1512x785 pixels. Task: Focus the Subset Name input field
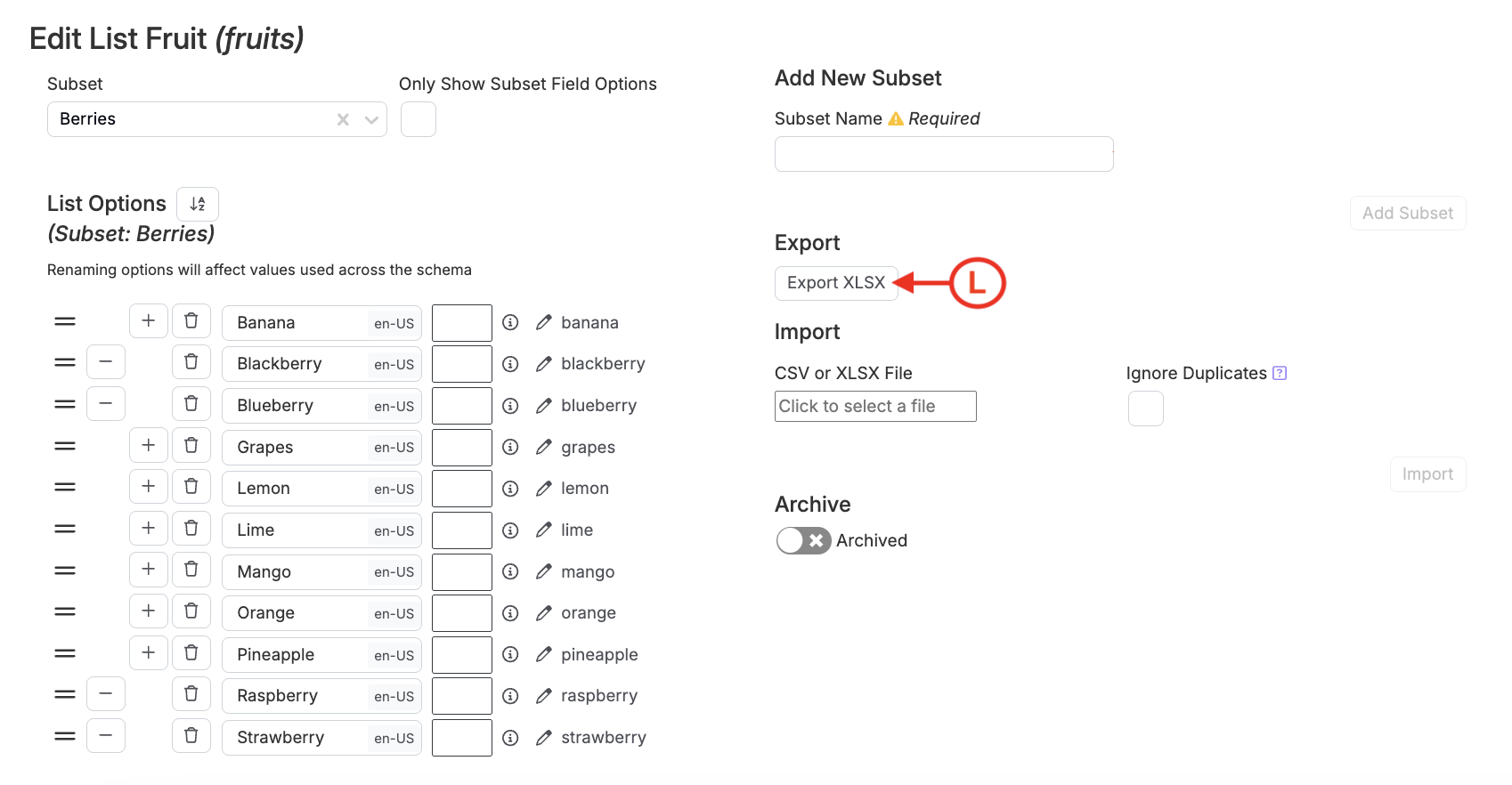943,154
